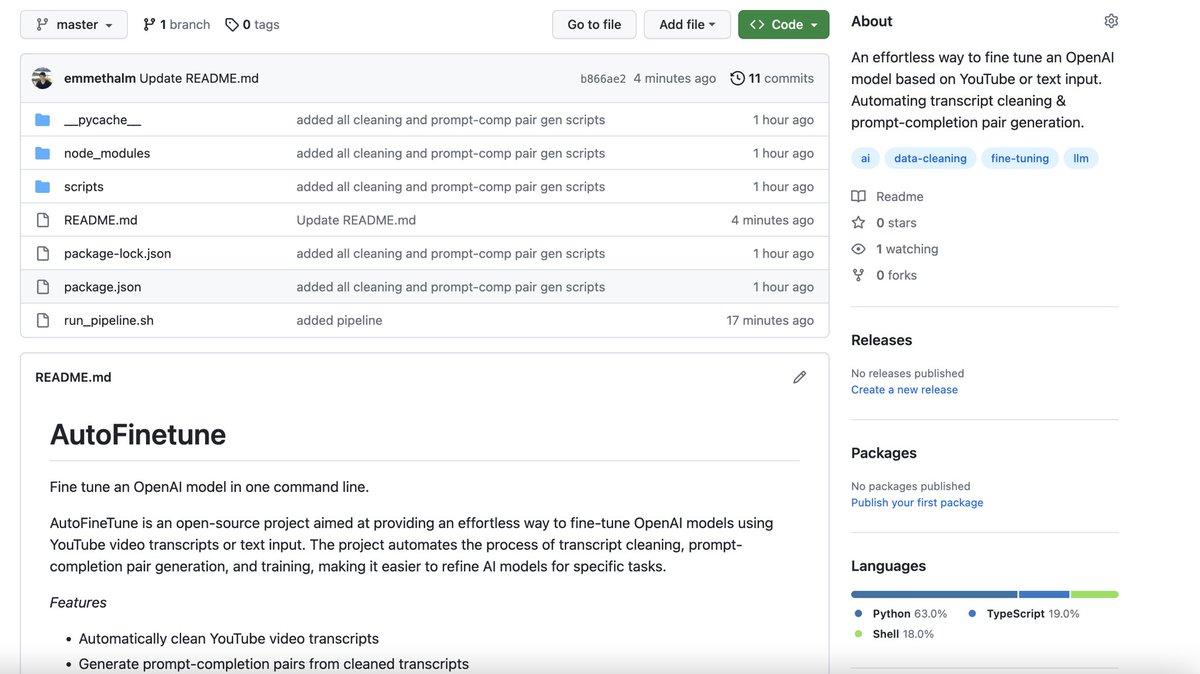The width and height of the screenshot is (1200, 674).
Task: Click the '4 minutes ago' timestamp in README.md row
Action: 772,220
